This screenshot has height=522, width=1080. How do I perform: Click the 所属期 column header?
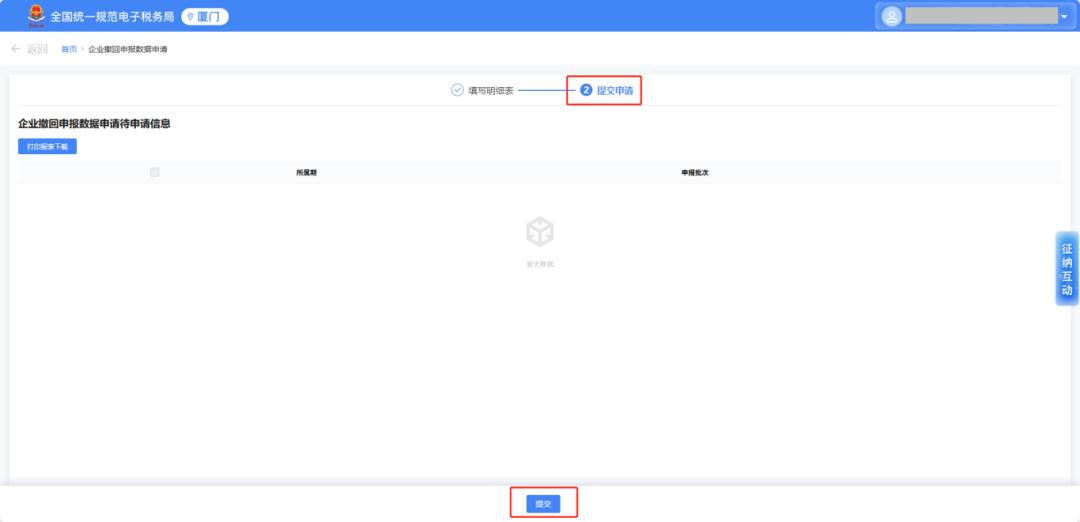click(x=306, y=173)
